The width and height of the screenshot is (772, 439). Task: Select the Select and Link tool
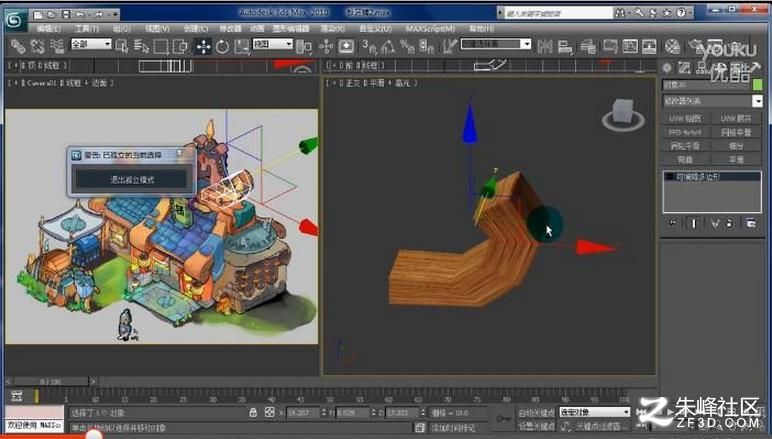18,46
